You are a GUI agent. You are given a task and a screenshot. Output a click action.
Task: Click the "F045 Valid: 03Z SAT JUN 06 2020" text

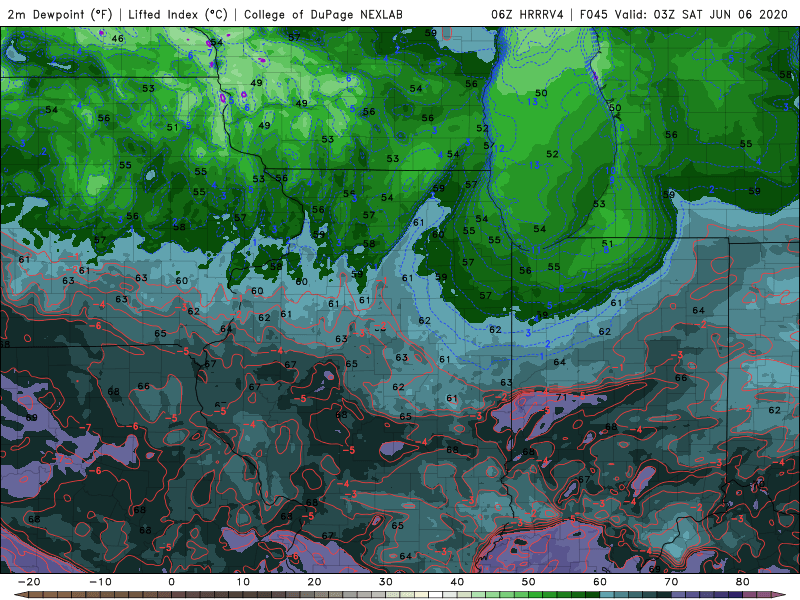(x=684, y=14)
